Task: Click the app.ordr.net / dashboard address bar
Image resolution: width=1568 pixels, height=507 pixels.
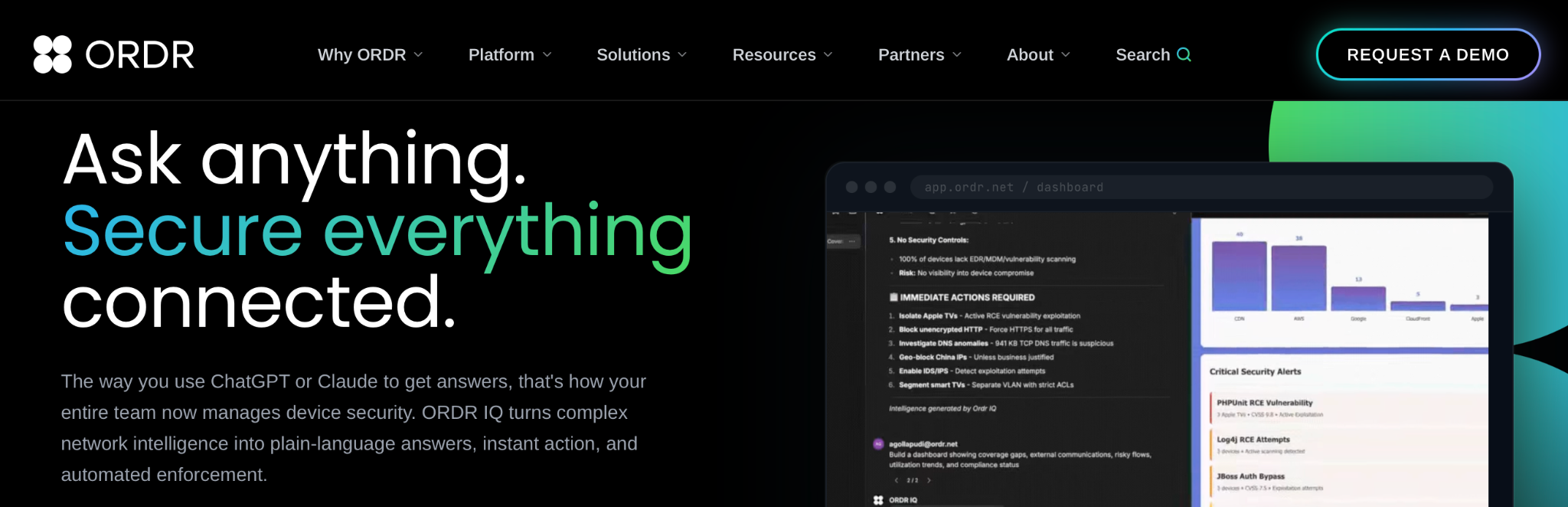Action: click(1201, 187)
